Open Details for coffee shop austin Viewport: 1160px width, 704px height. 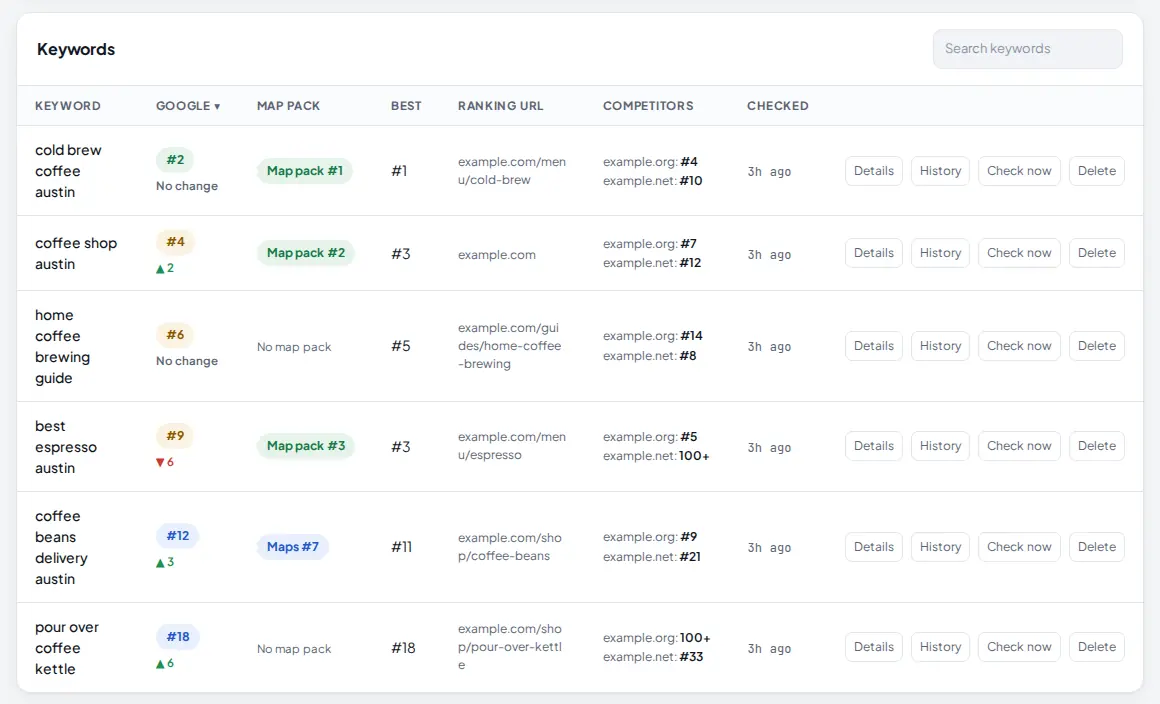pos(874,253)
